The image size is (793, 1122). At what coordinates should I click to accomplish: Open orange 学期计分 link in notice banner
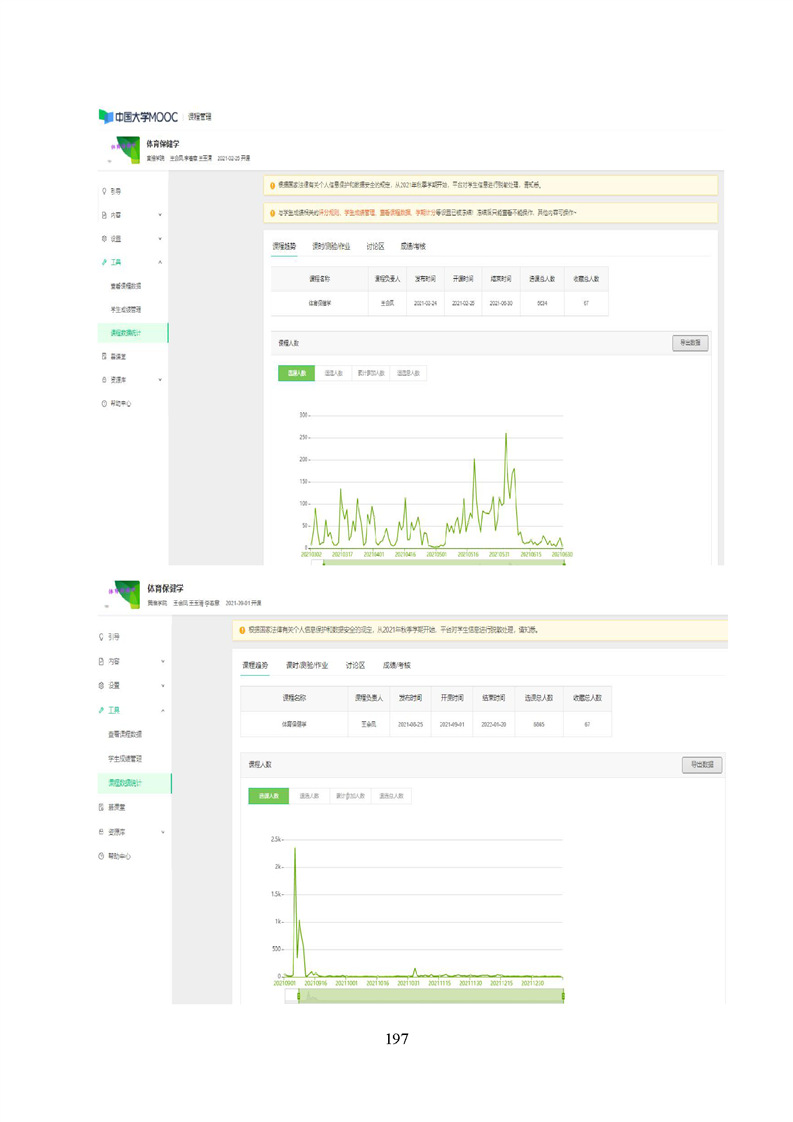coord(427,213)
